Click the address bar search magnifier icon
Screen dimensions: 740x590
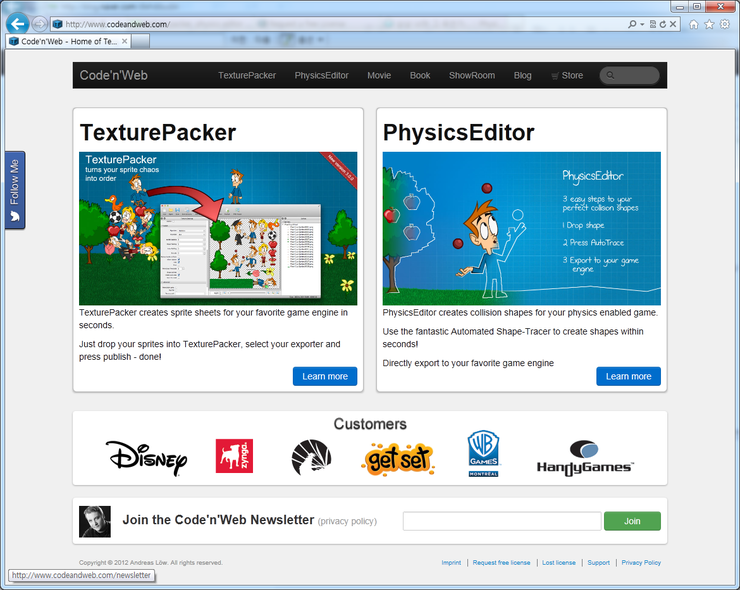(632, 24)
